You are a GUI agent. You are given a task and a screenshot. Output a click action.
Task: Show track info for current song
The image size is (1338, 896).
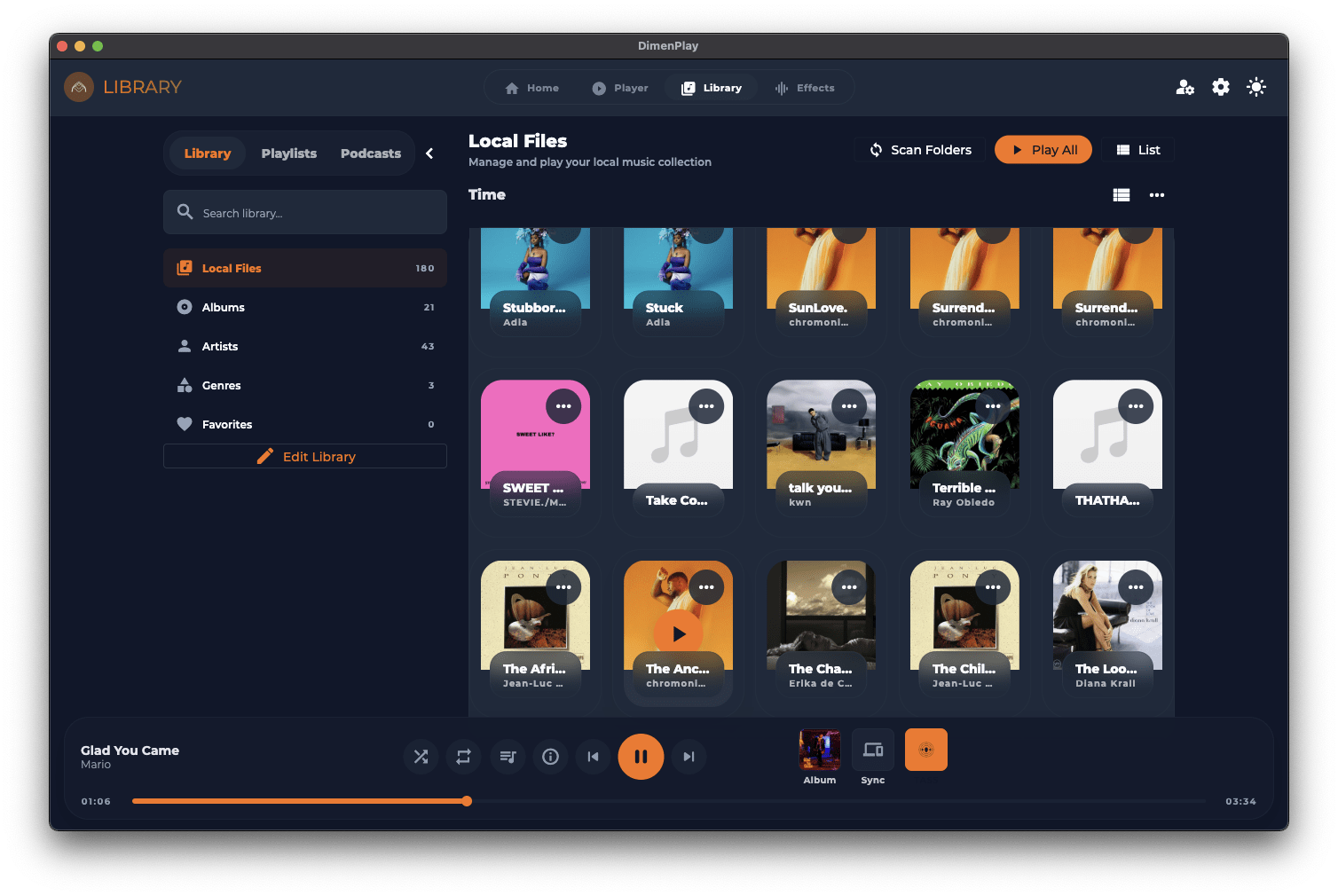click(550, 757)
